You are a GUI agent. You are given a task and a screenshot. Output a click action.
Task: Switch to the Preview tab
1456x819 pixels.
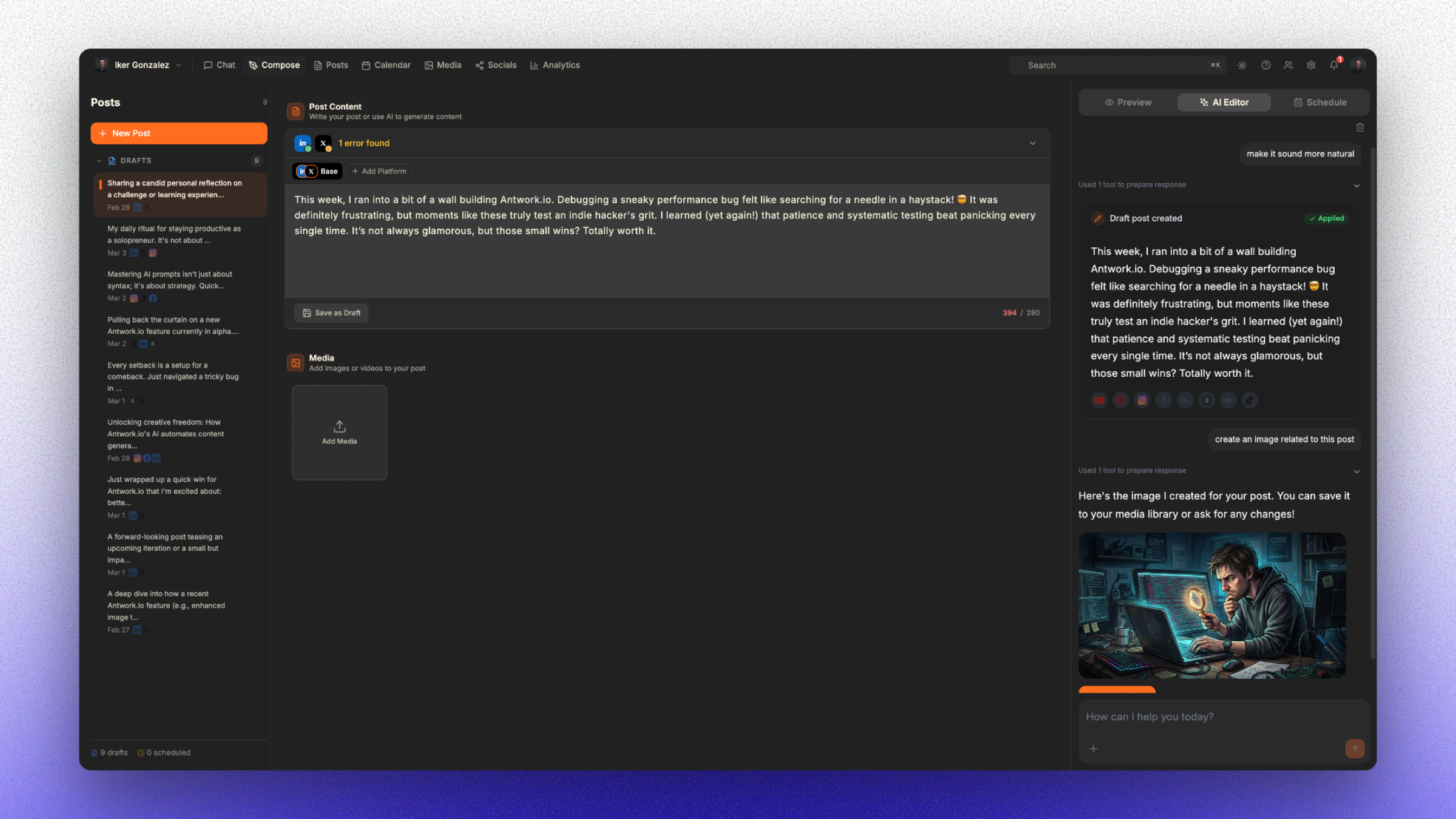tap(1128, 102)
